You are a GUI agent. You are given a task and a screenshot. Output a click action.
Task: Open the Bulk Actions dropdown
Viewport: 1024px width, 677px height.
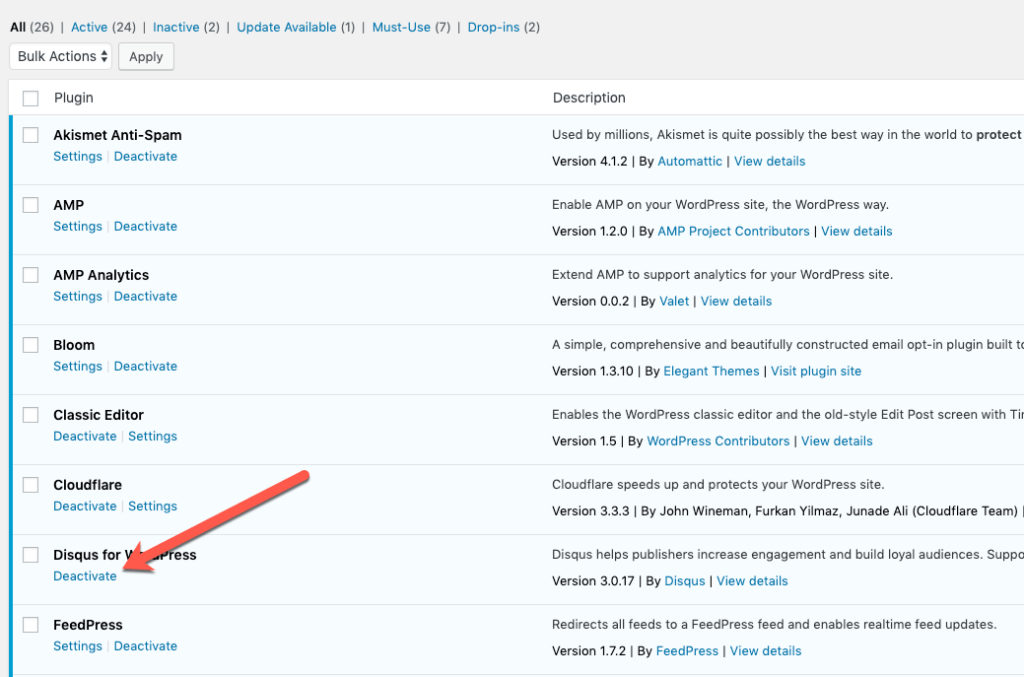[x=61, y=56]
